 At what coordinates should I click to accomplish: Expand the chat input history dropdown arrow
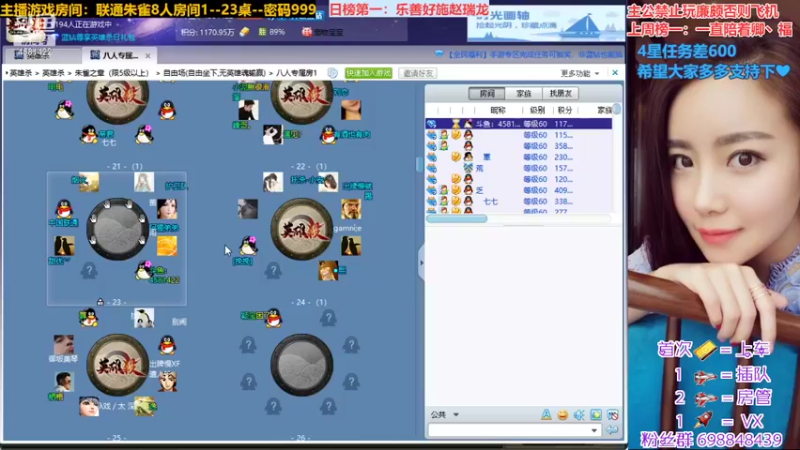pyautogui.click(x=594, y=431)
